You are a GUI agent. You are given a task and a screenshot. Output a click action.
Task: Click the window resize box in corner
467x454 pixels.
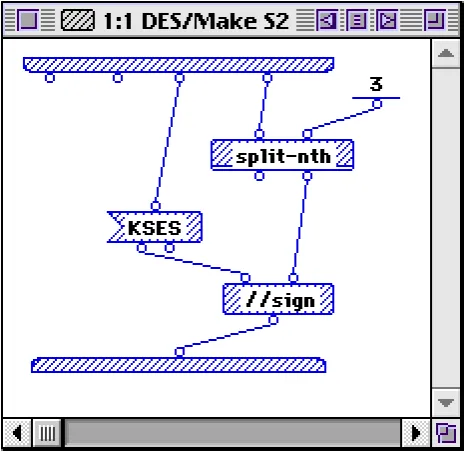446,433
